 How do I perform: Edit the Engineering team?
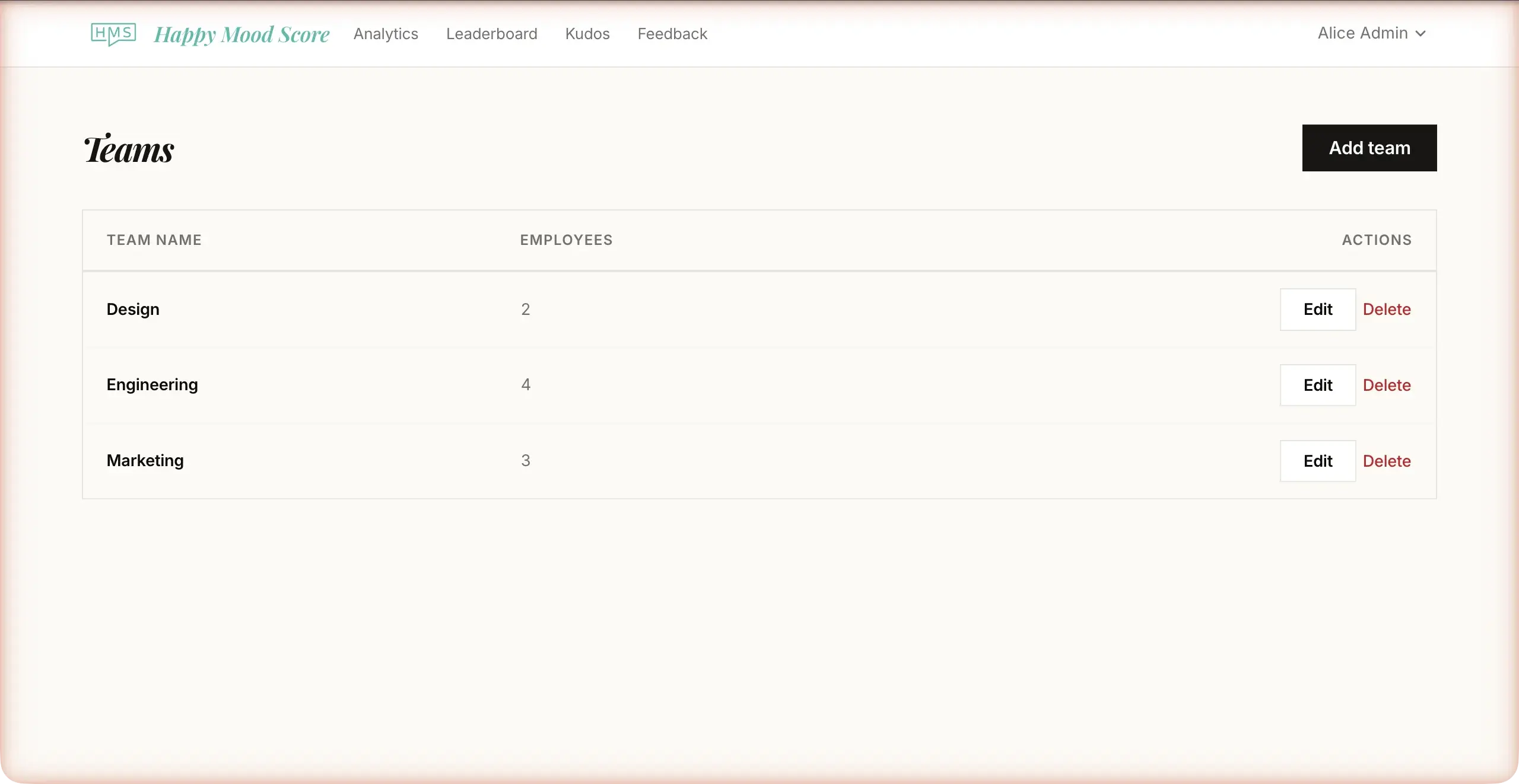click(x=1317, y=385)
